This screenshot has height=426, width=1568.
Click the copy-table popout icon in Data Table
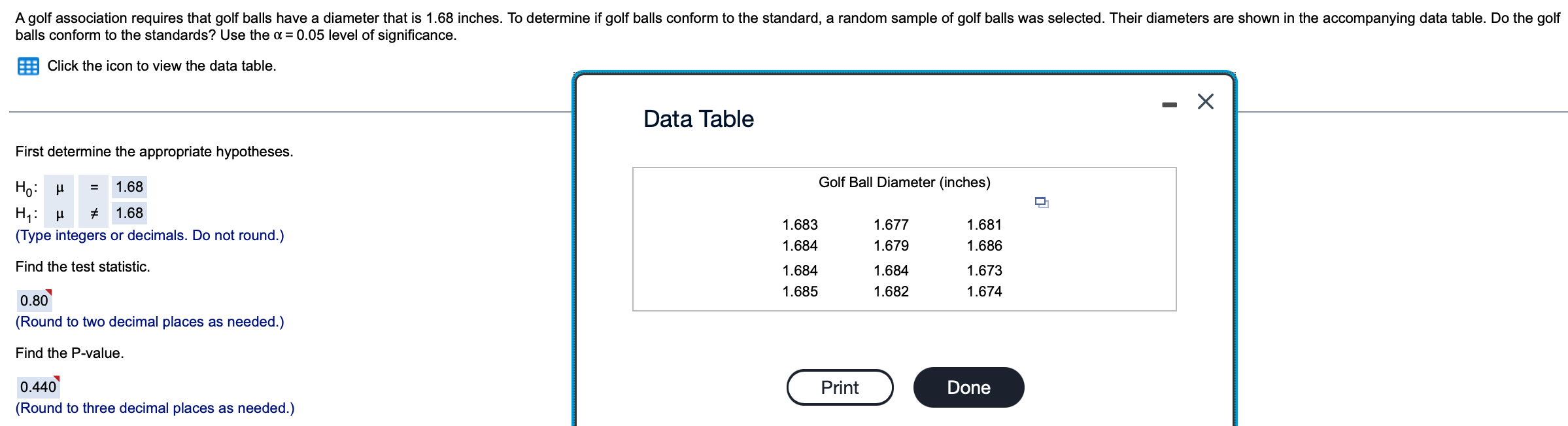click(x=1042, y=202)
